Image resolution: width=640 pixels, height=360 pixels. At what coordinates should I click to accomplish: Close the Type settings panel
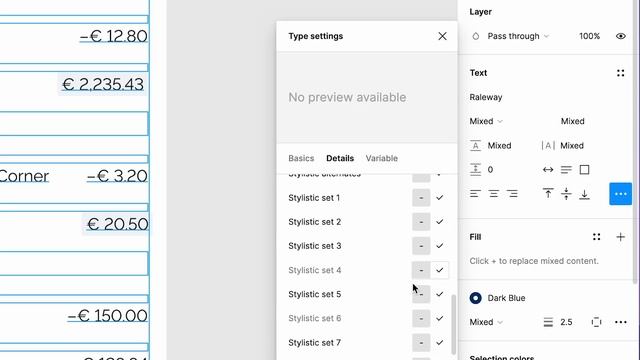pyautogui.click(x=442, y=36)
